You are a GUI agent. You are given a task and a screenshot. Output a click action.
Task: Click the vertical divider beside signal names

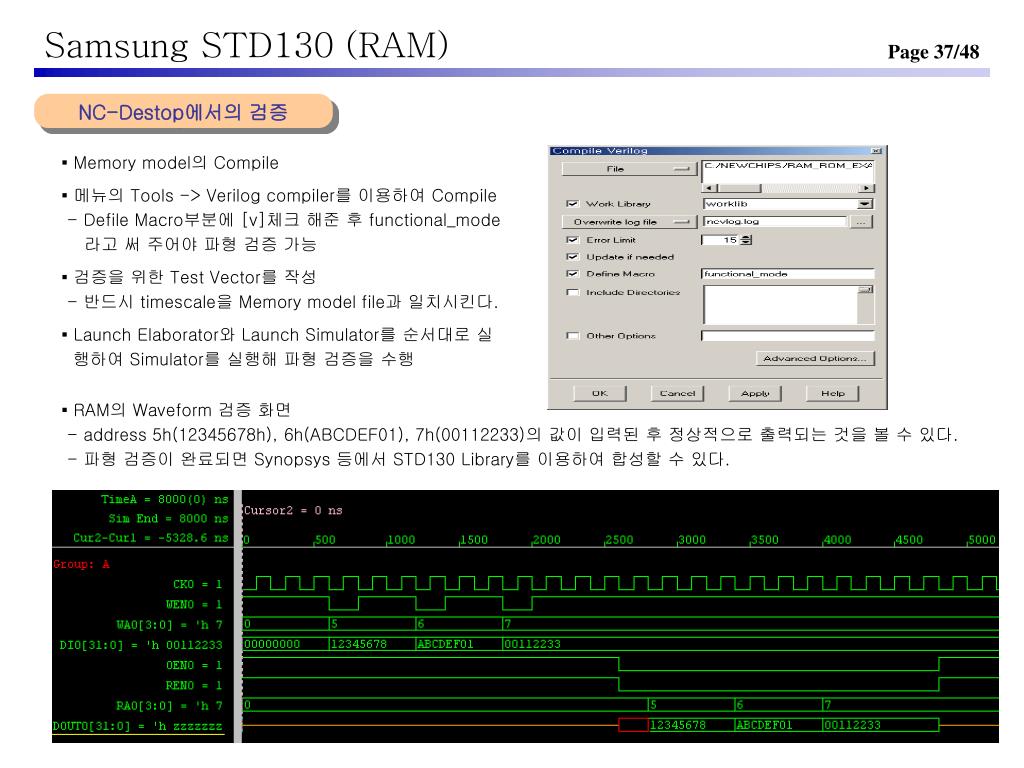pos(238,616)
